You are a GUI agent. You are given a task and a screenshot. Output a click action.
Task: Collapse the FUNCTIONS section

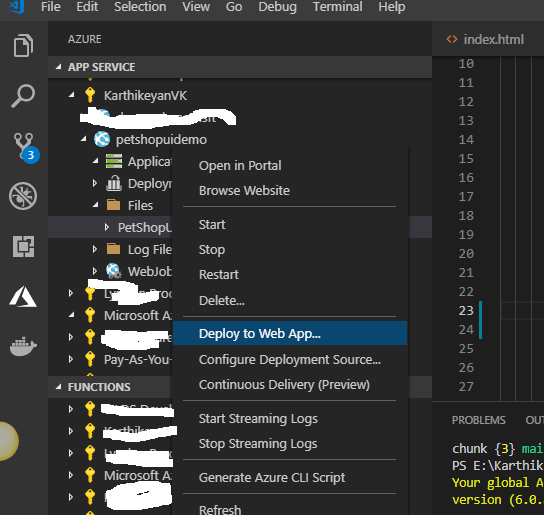tap(59, 387)
